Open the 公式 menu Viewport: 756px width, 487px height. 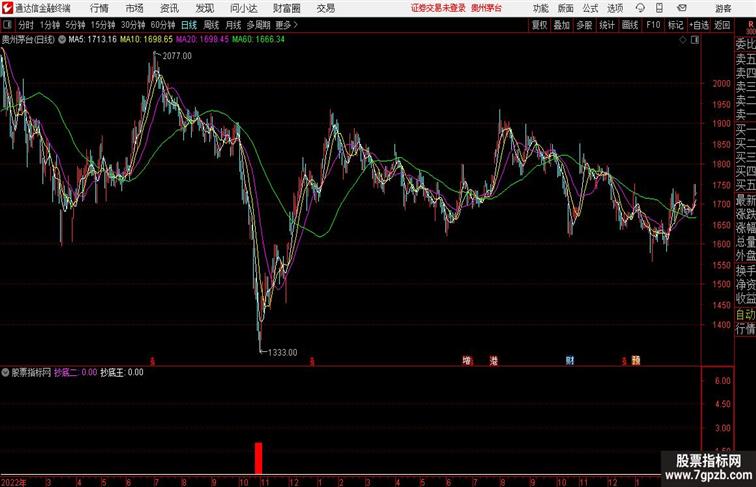(x=590, y=8)
